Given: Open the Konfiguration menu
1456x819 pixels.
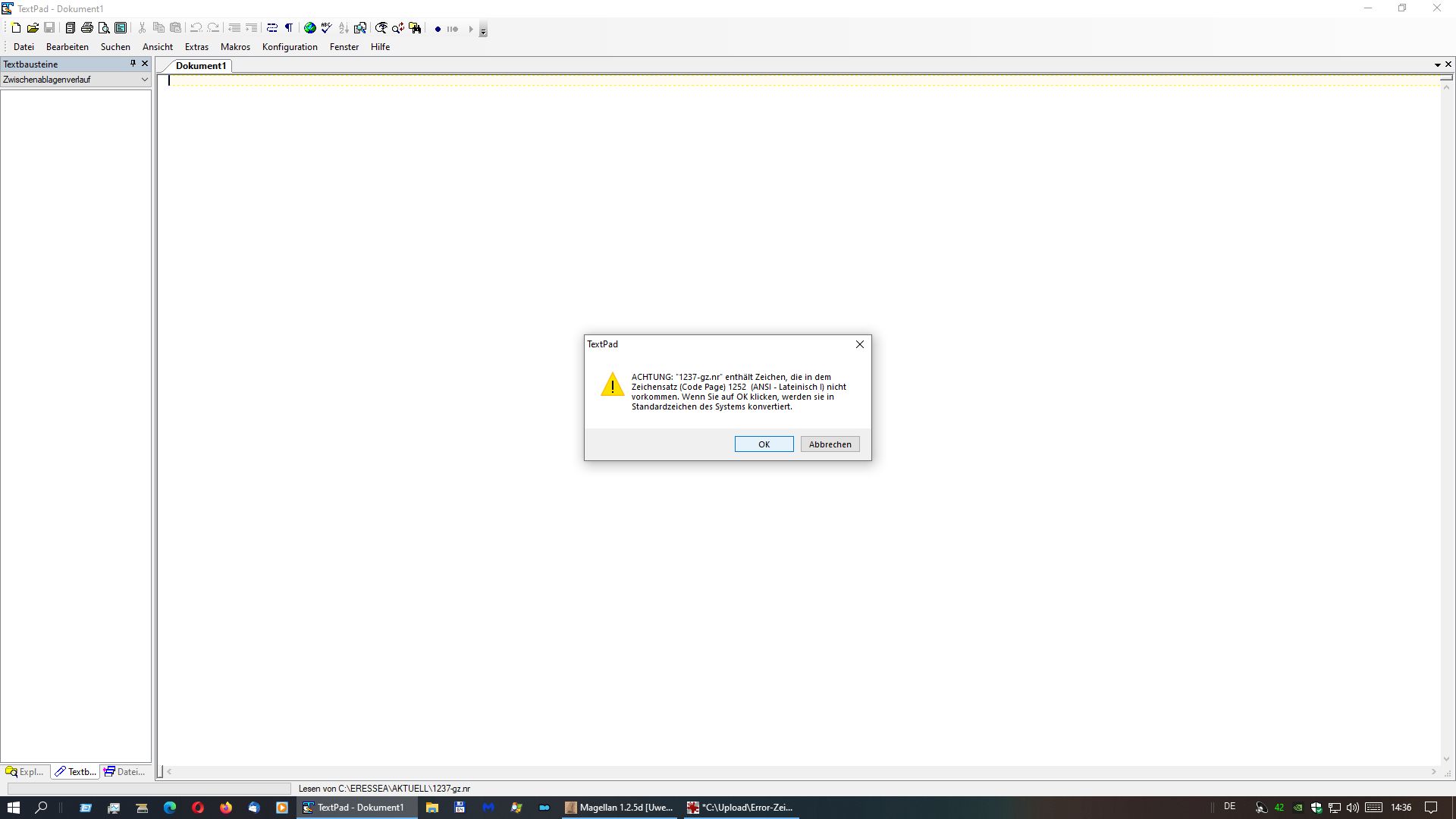Looking at the screenshot, I should tap(290, 47).
